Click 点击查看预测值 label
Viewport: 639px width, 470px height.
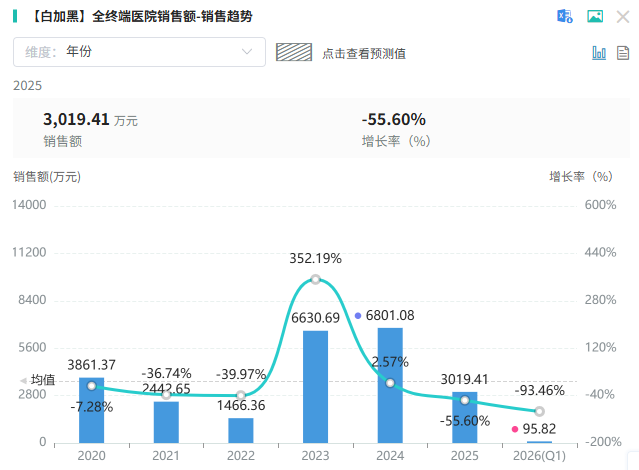pyautogui.click(x=364, y=53)
